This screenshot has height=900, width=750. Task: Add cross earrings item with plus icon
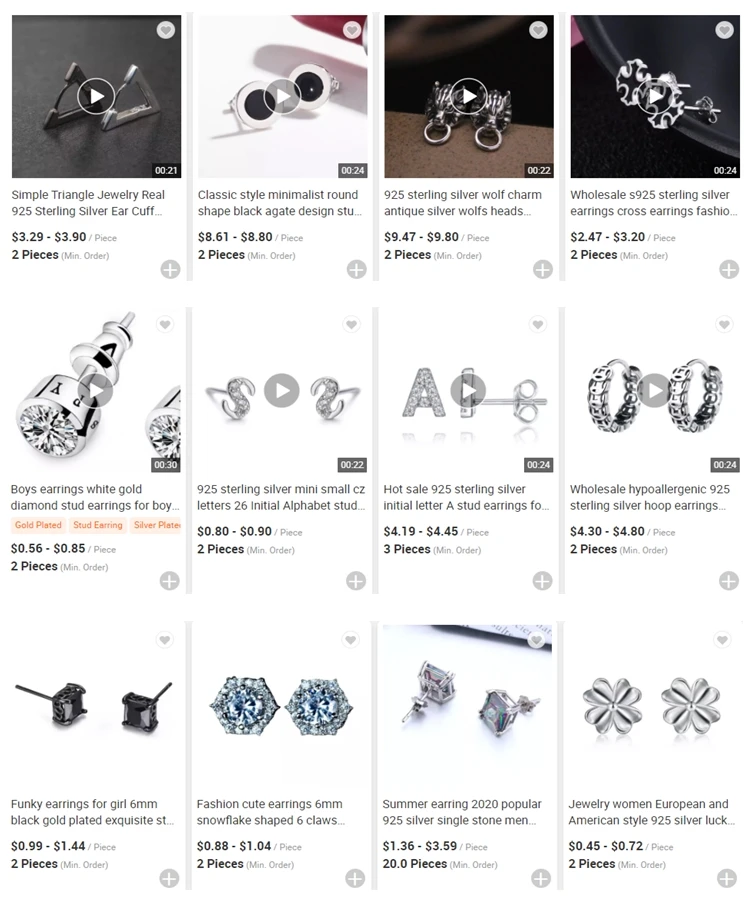click(729, 269)
